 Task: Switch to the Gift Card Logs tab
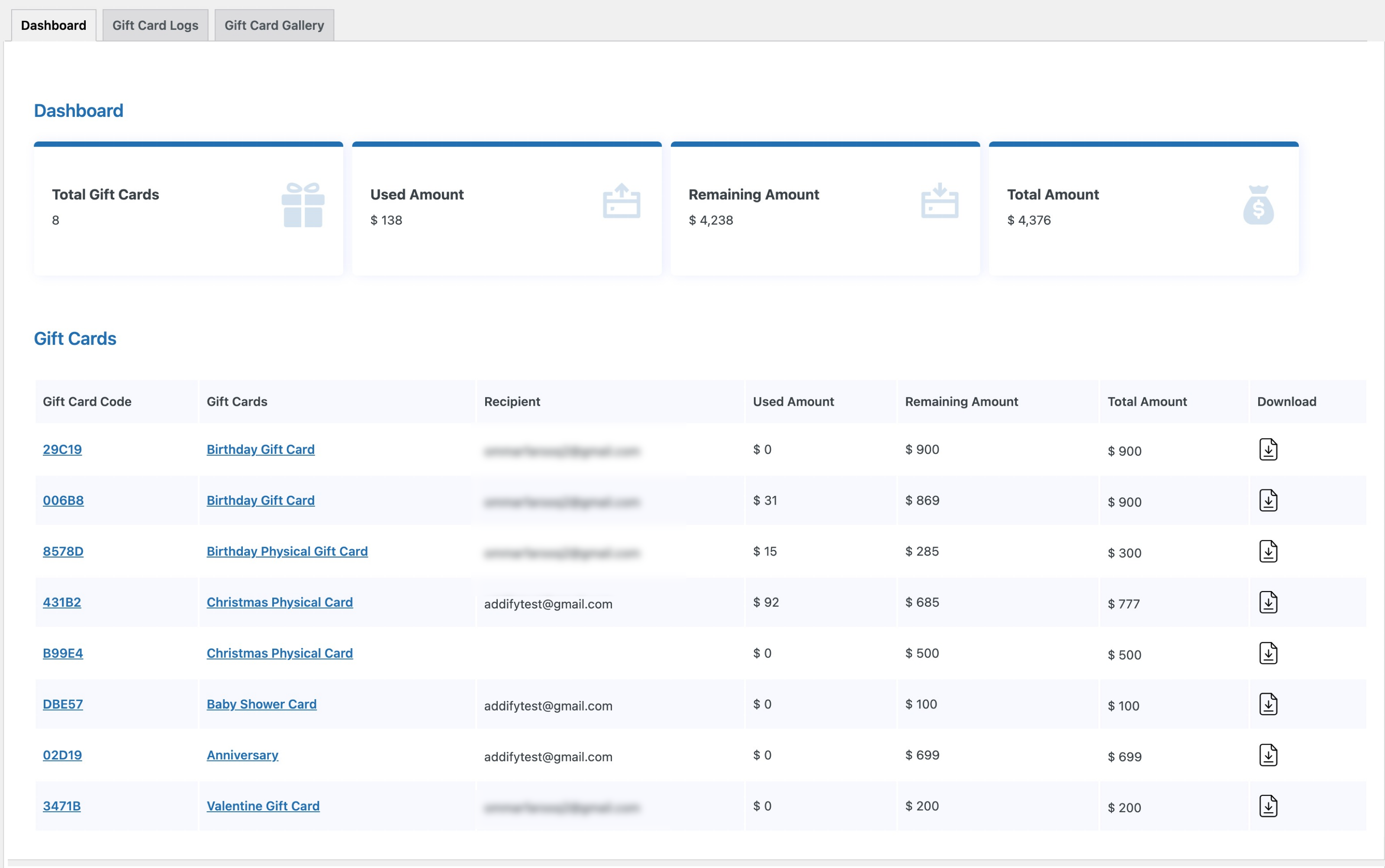[155, 25]
